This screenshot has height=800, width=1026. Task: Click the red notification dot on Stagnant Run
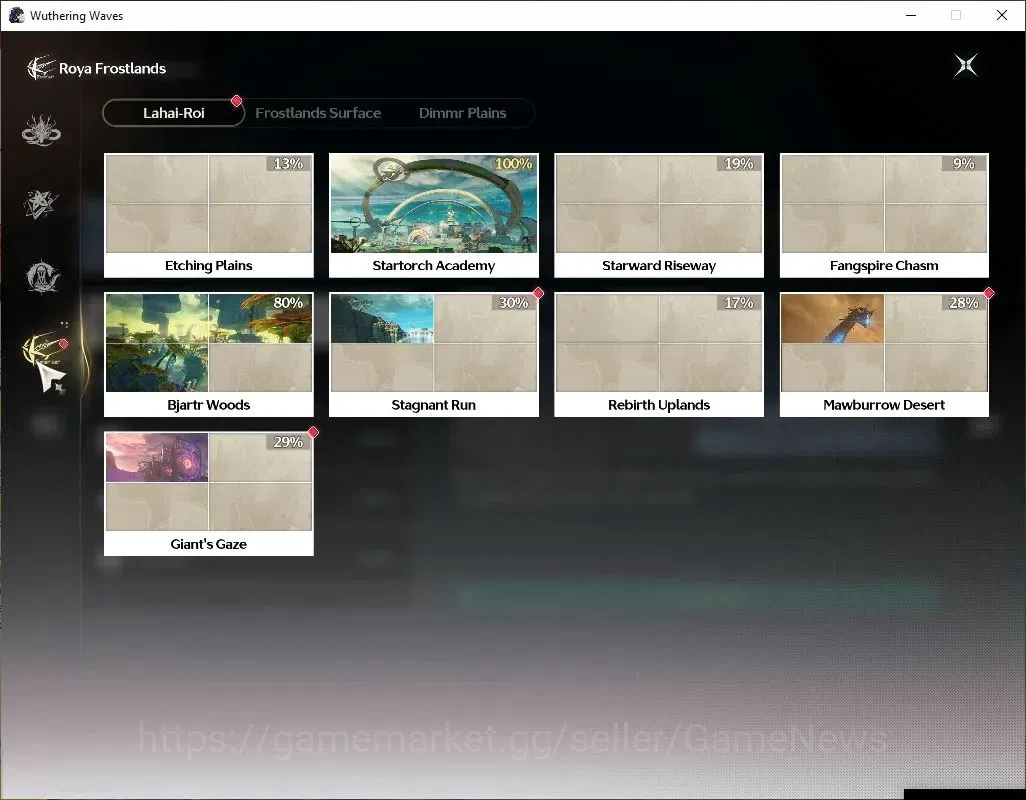coord(539,293)
